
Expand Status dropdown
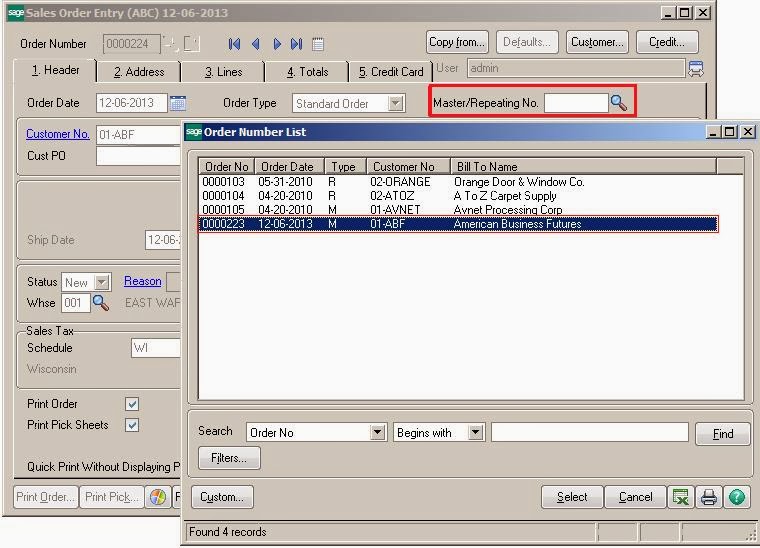102,282
